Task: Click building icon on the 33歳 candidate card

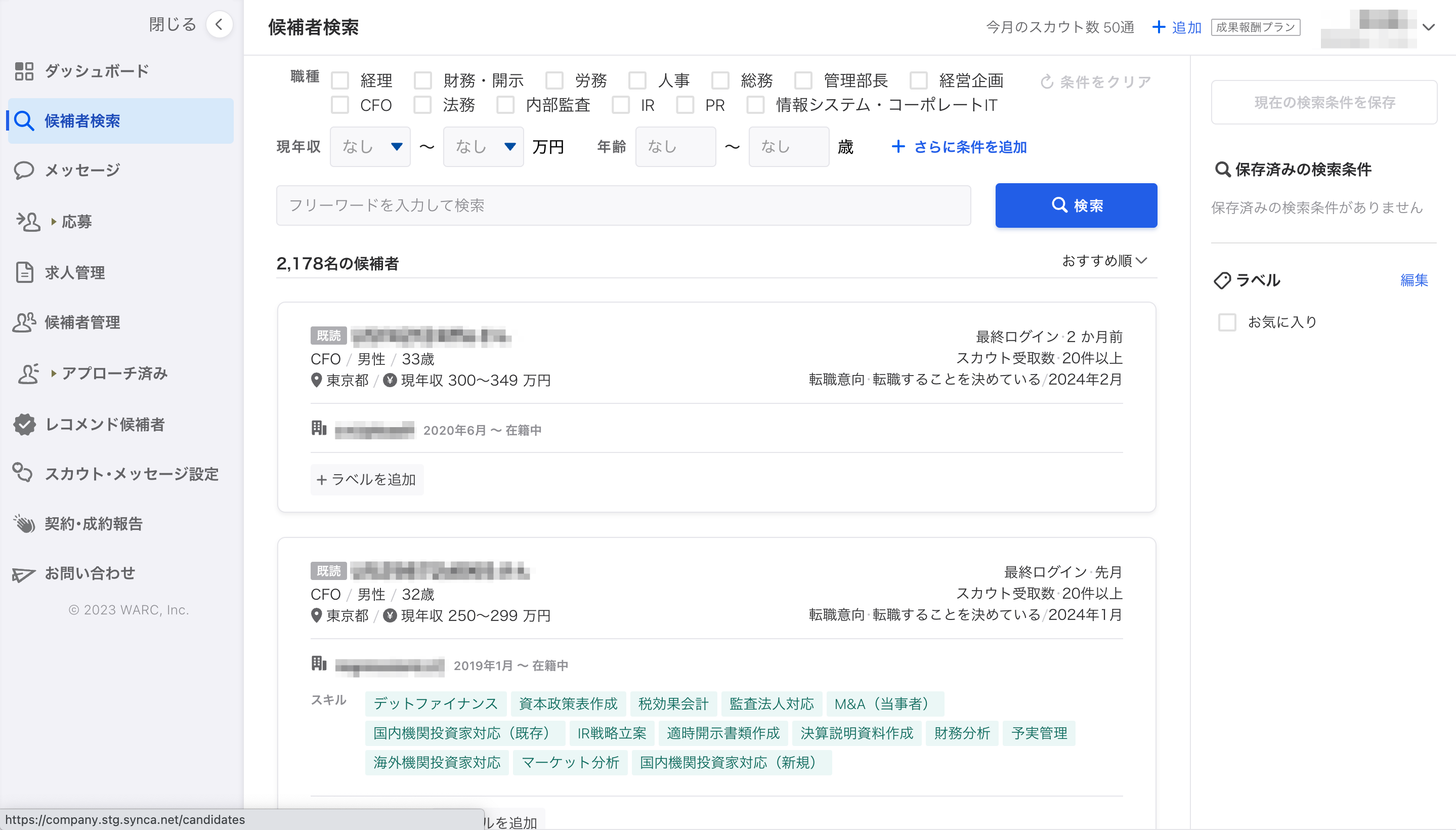Action: coord(319,428)
